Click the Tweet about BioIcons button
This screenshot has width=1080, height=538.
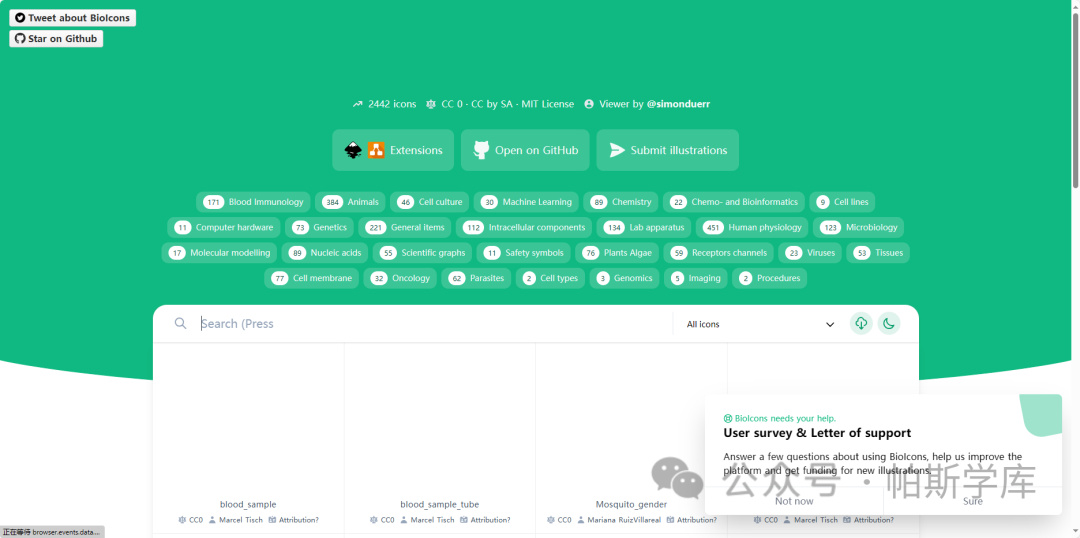72,18
